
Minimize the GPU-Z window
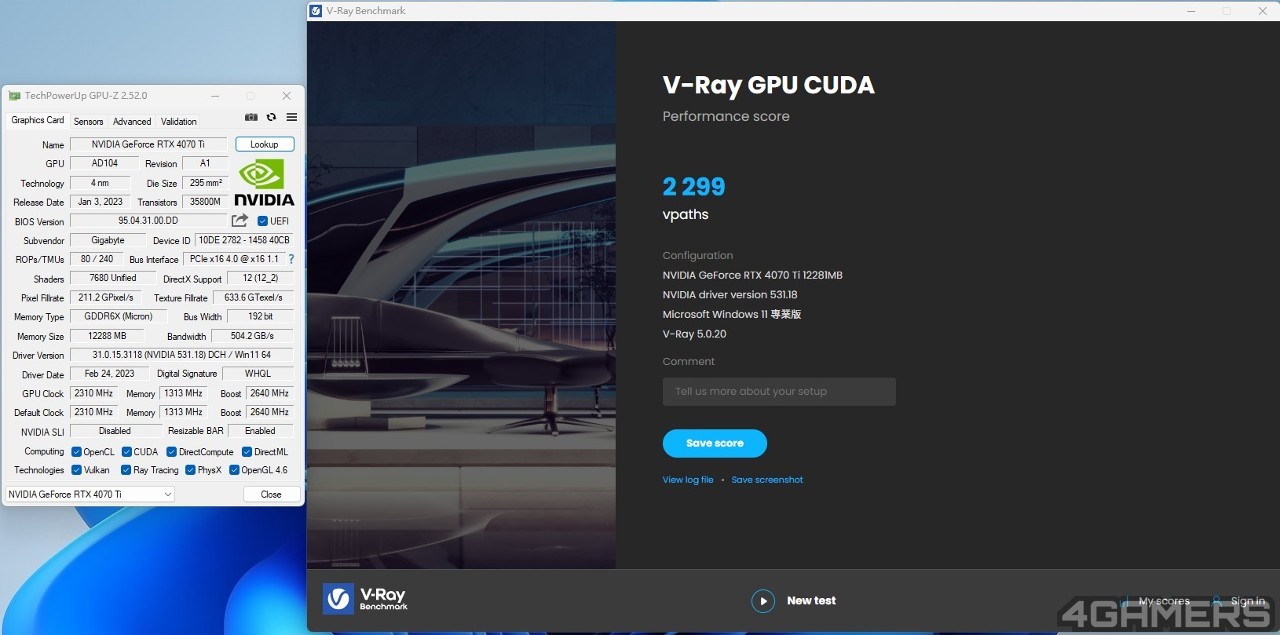(x=216, y=96)
